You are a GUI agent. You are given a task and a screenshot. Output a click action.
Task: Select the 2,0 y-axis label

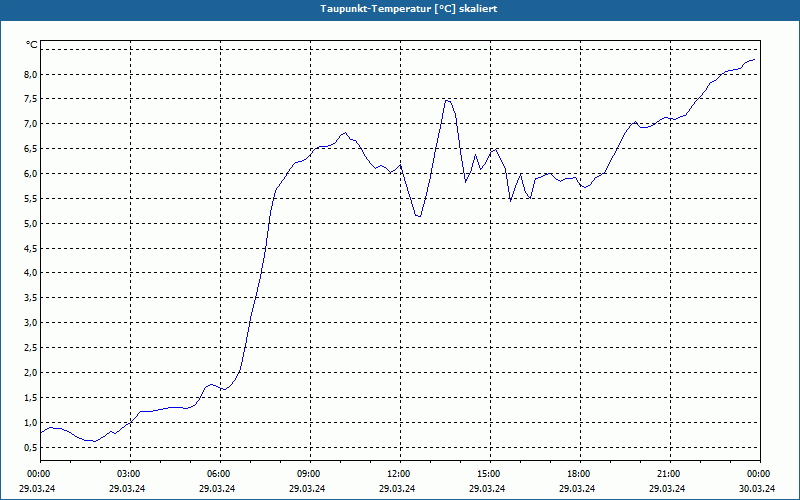[x=31, y=372]
